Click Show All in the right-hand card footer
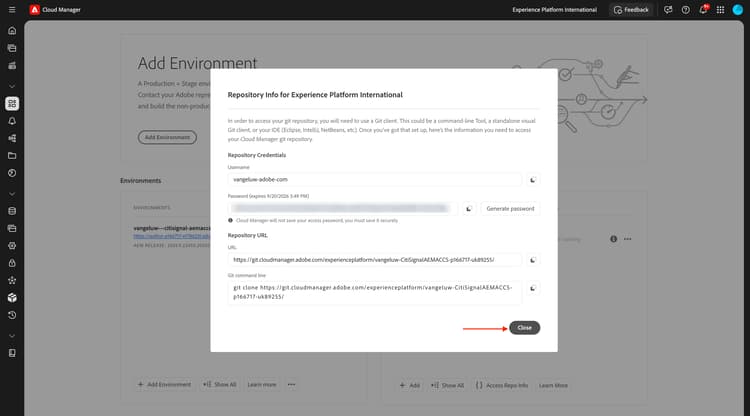This screenshot has height=416, width=750. pos(447,385)
